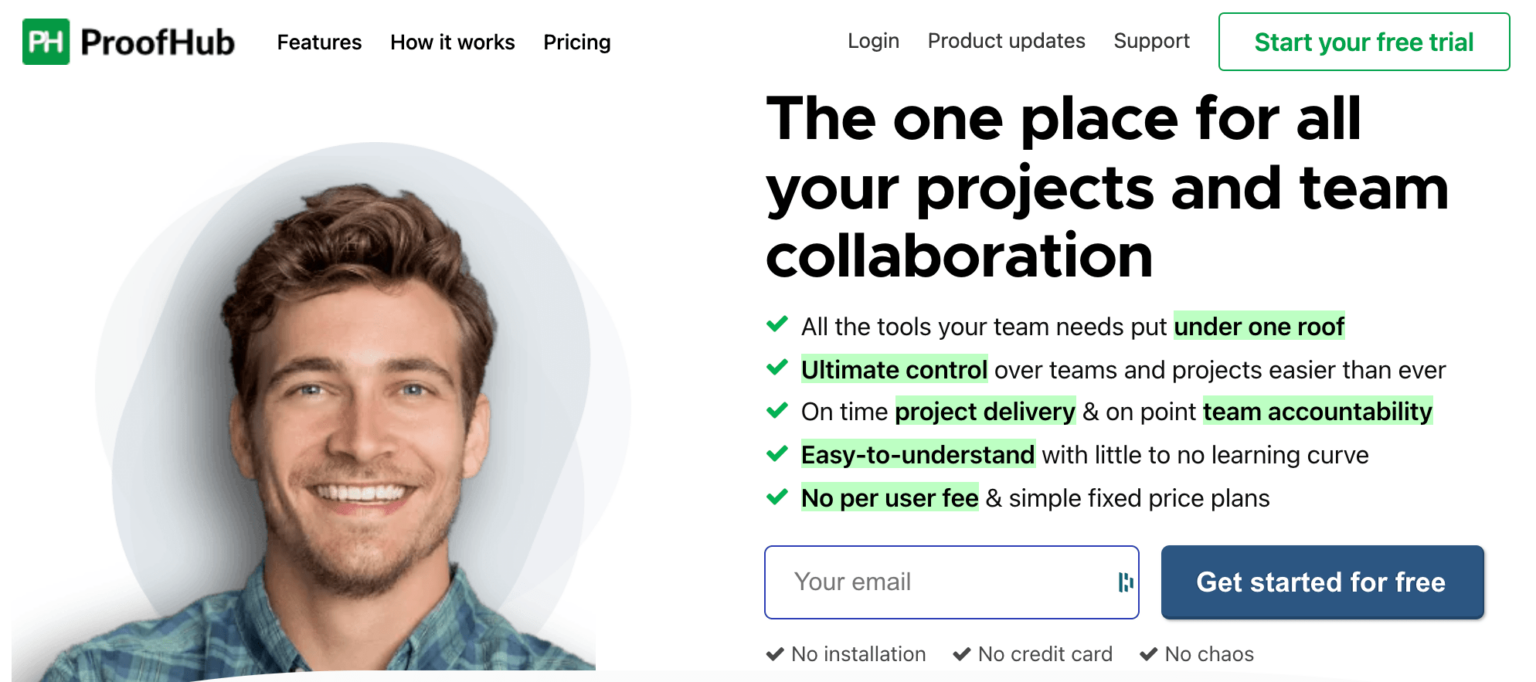1536x682 pixels.
Task: Click the highlighted 'team accountability' text
Action: pos(1316,410)
